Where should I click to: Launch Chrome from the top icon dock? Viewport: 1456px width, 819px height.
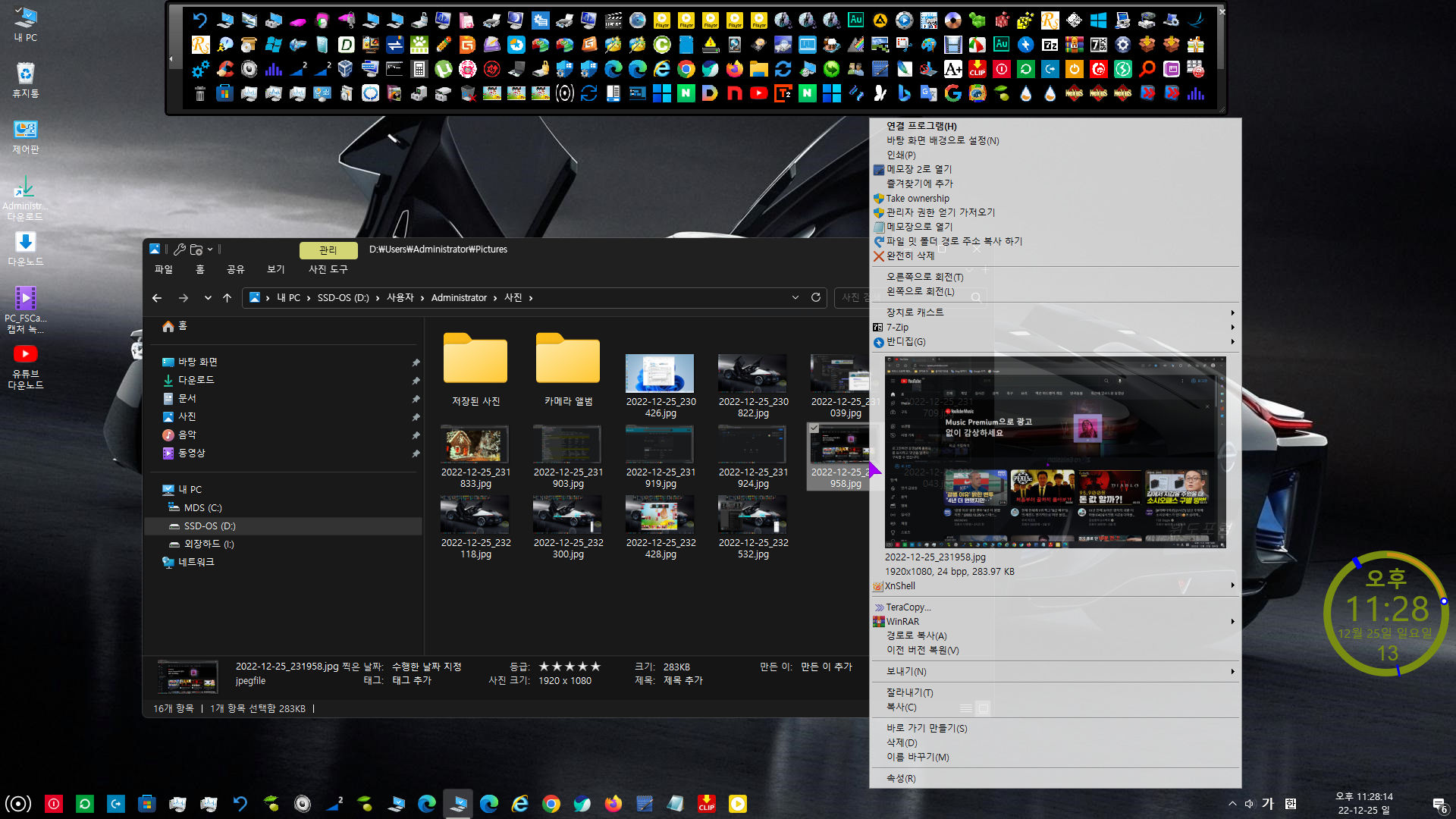(x=686, y=69)
